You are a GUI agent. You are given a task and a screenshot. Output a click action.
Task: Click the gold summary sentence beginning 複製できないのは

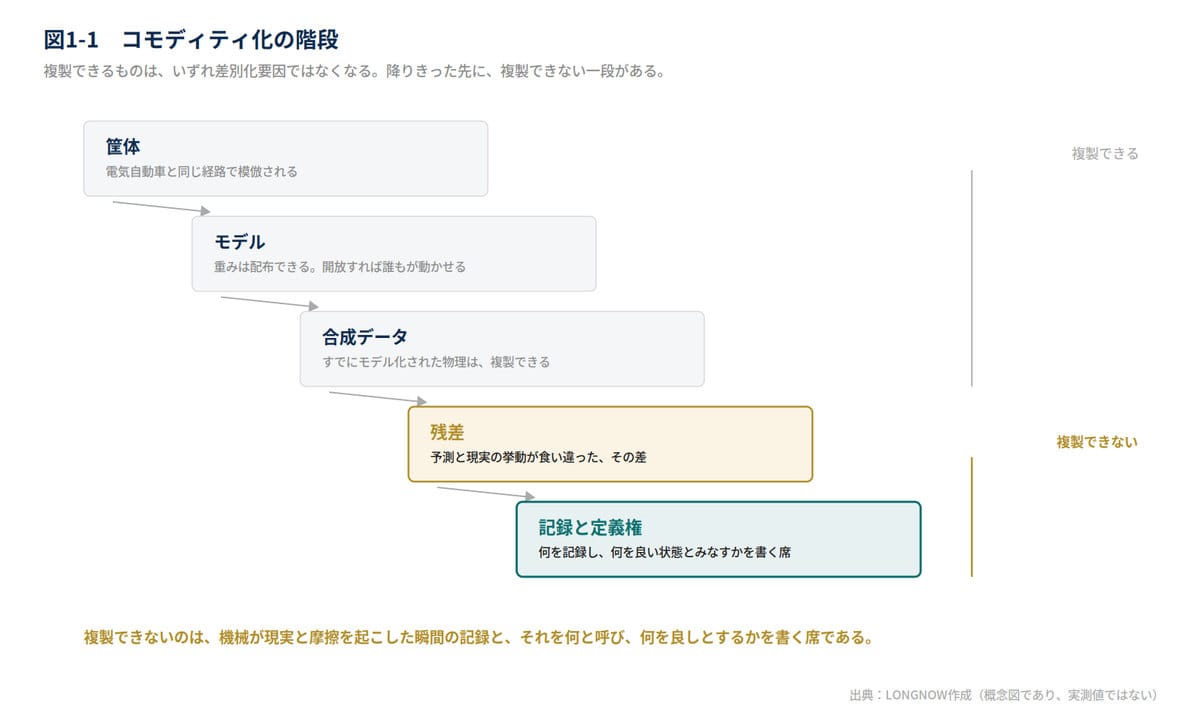pos(478,637)
